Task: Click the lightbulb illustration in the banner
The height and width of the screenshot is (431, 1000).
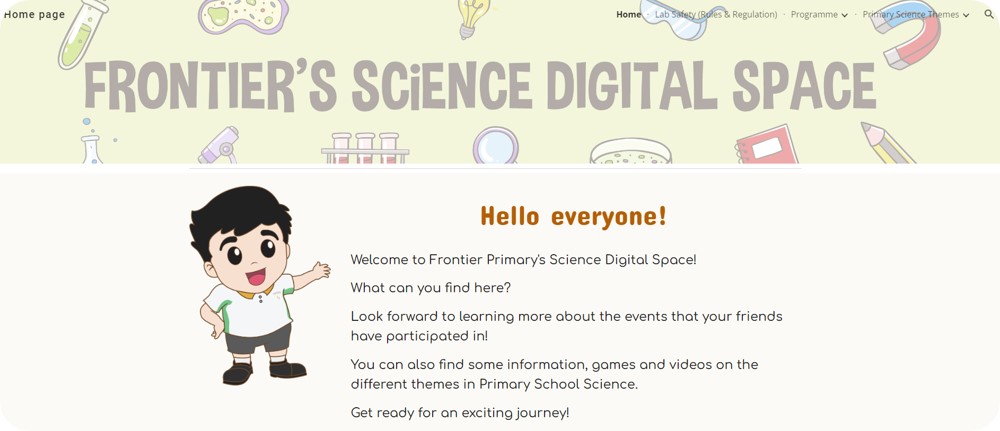Action: point(474,18)
